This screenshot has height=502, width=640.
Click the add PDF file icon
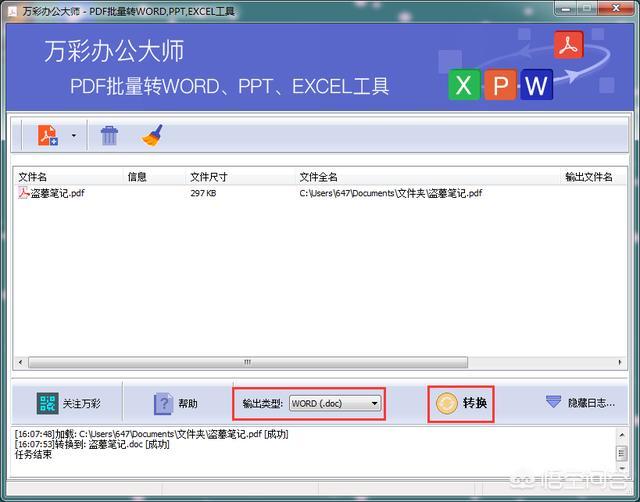click(x=48, y=135)
